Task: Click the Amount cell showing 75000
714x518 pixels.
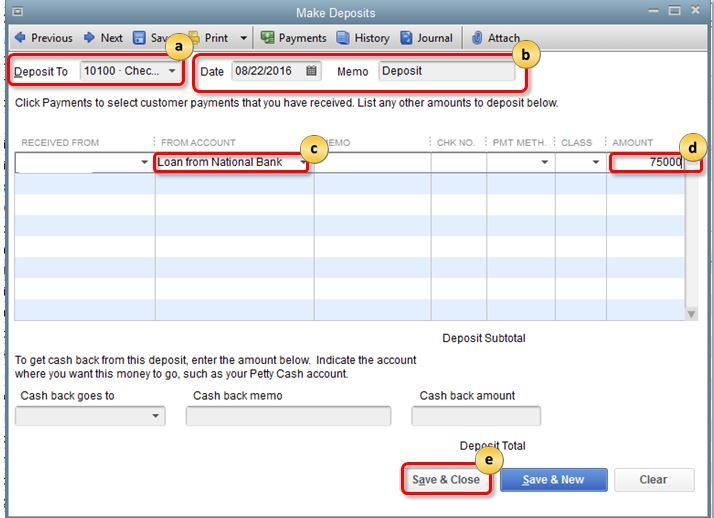Action: [647, 162]
